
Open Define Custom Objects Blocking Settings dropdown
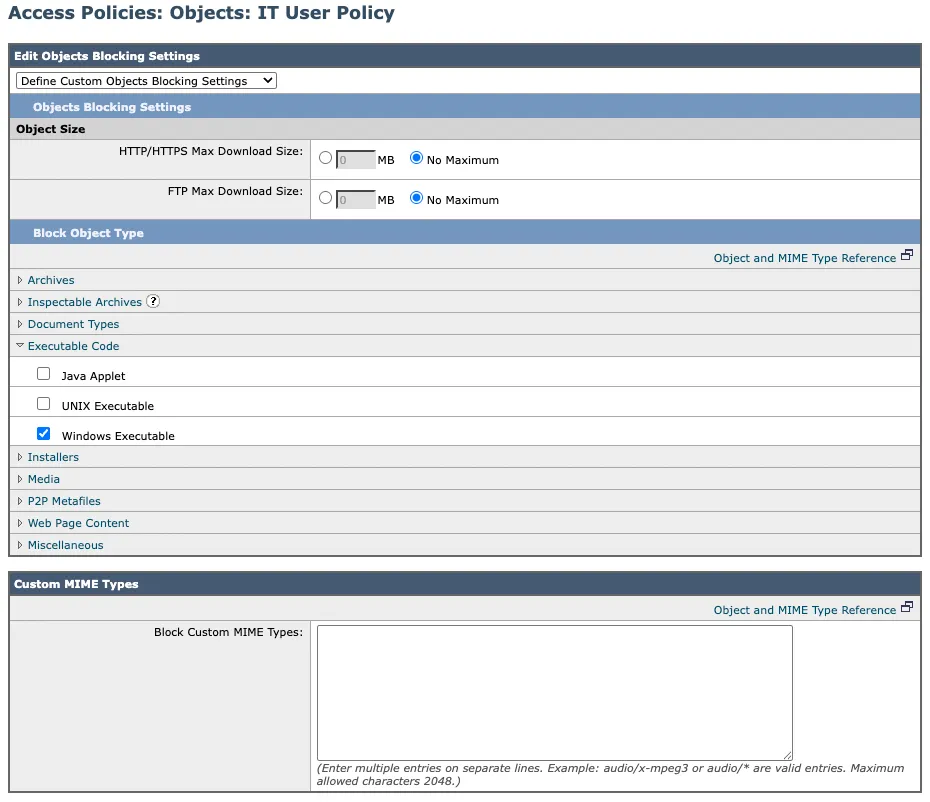click(146, 81)
